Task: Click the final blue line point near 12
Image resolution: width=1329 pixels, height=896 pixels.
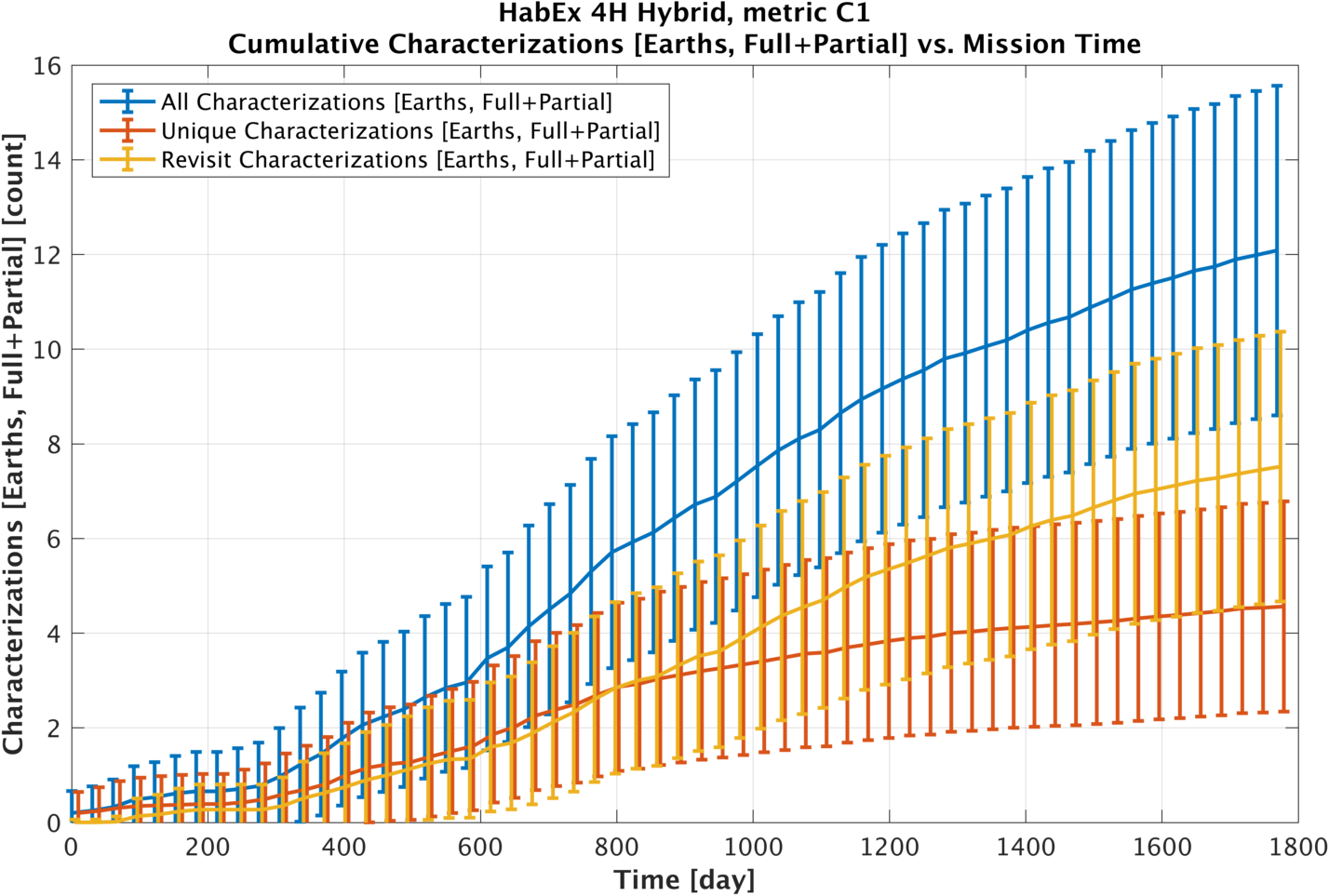Action: tap(1277, 250)
